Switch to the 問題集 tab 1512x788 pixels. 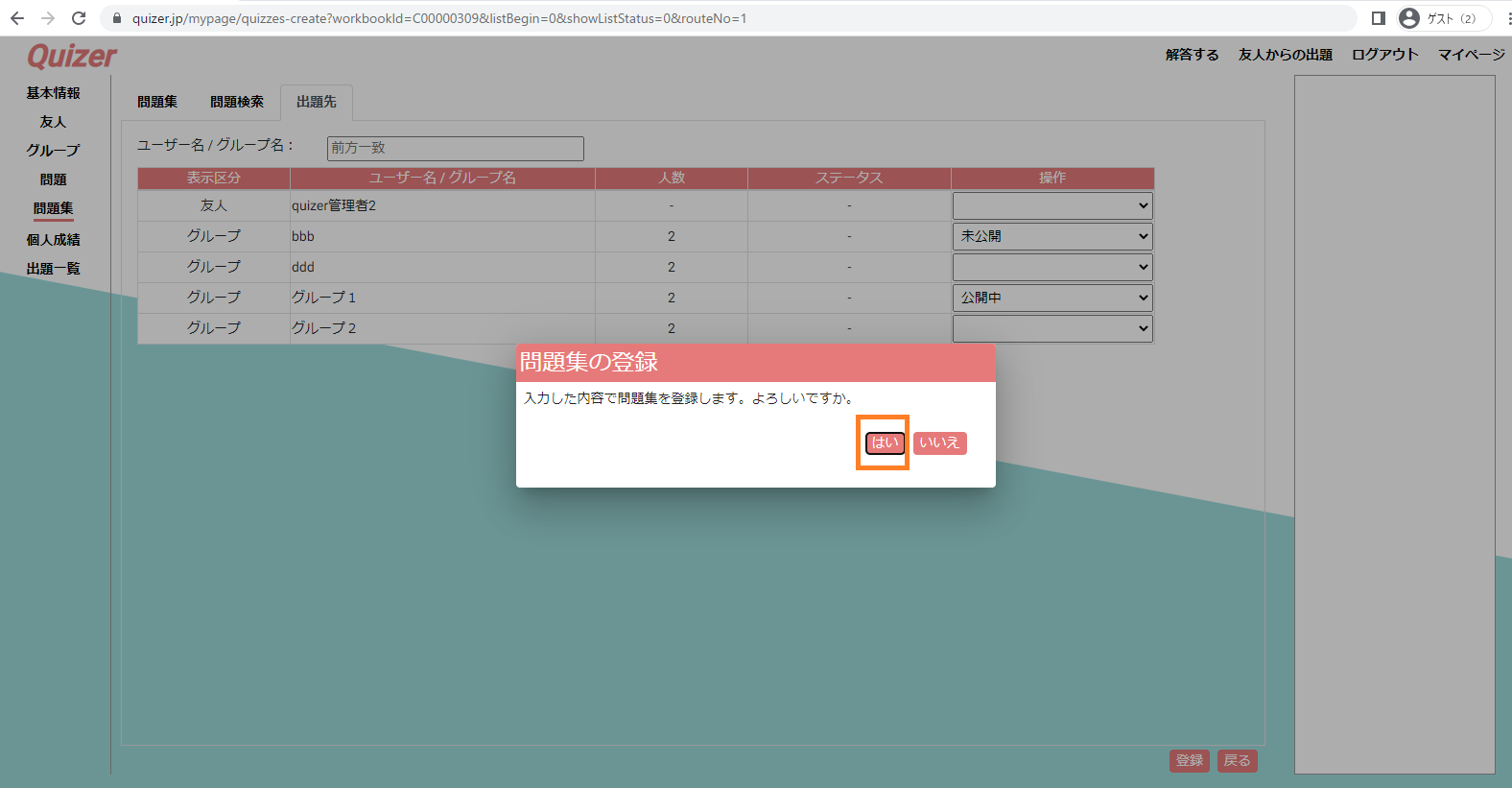coord(157,102)
